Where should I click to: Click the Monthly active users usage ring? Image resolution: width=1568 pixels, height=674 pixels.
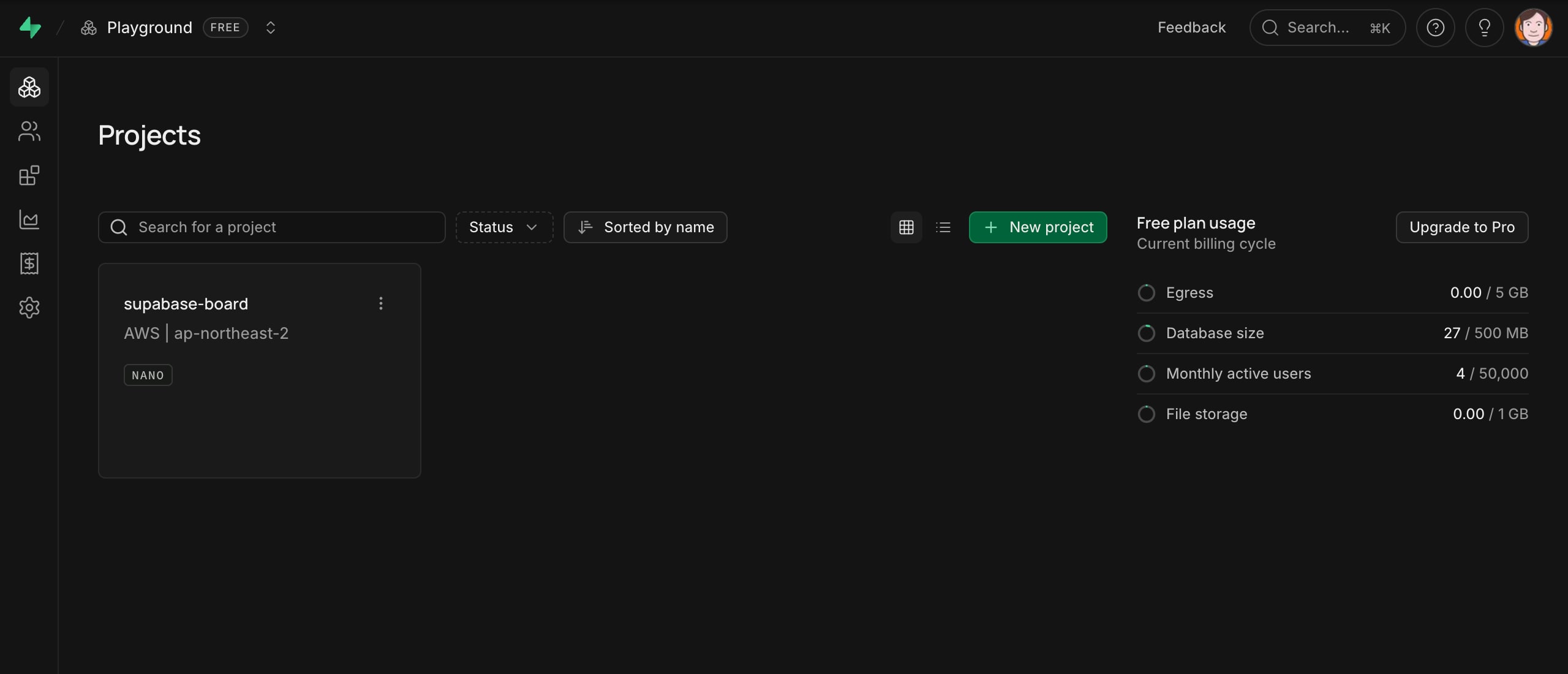click(x=1146, y=374)
